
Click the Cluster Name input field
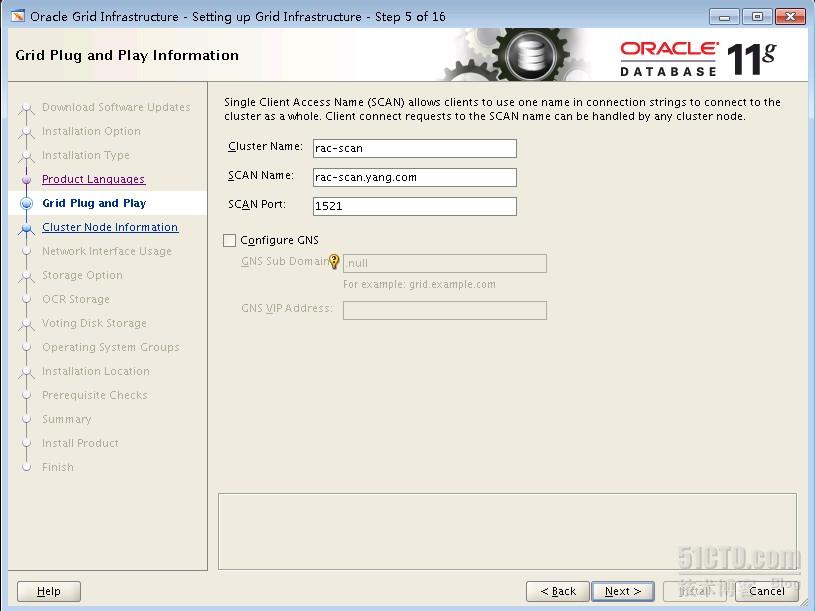tap(415, 148)
